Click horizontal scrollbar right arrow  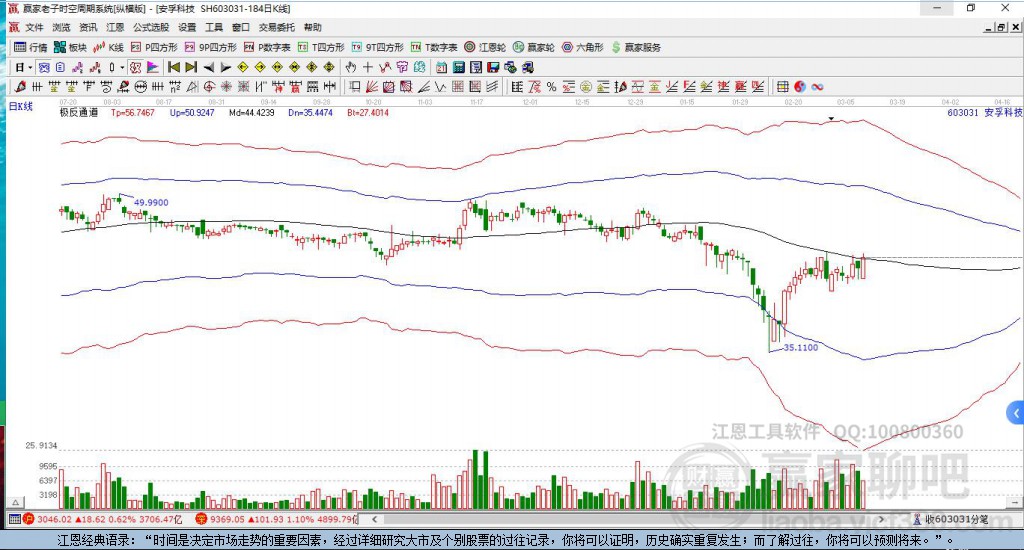tap(881, 519)
